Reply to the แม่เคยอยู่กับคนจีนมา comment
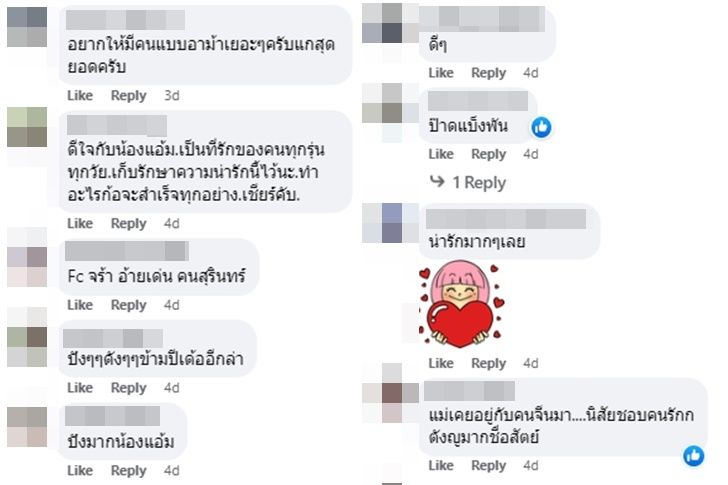 click(x=488, y=466)
